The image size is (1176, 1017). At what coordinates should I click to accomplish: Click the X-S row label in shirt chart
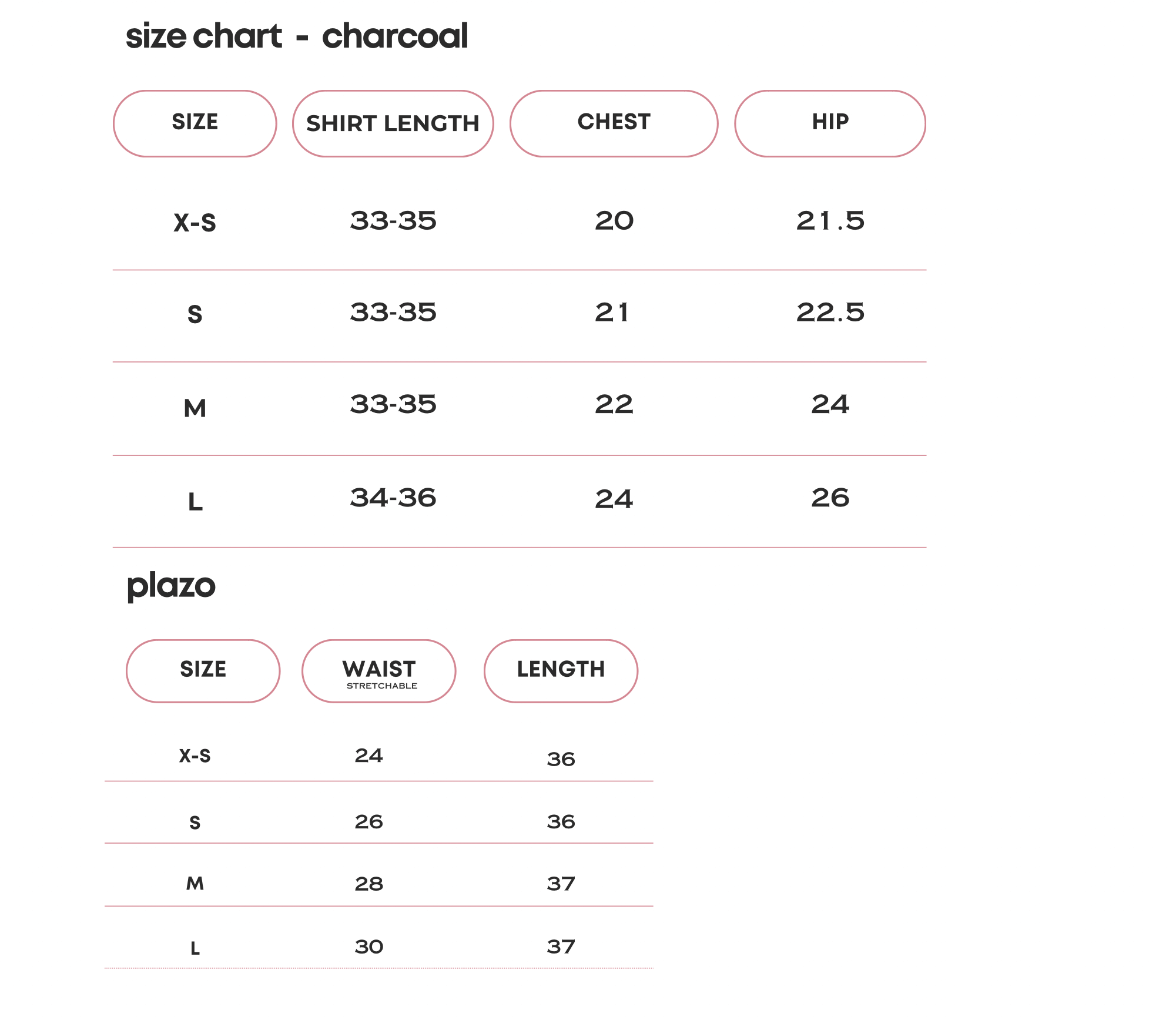(195, 223)
